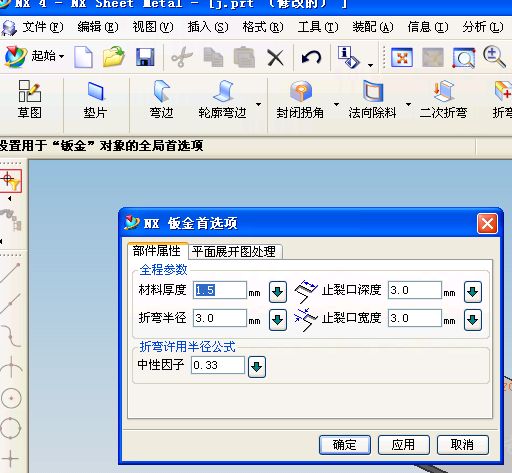
Task: Open the 材料厚度 value options arrow
Action: tap(278, 292)
